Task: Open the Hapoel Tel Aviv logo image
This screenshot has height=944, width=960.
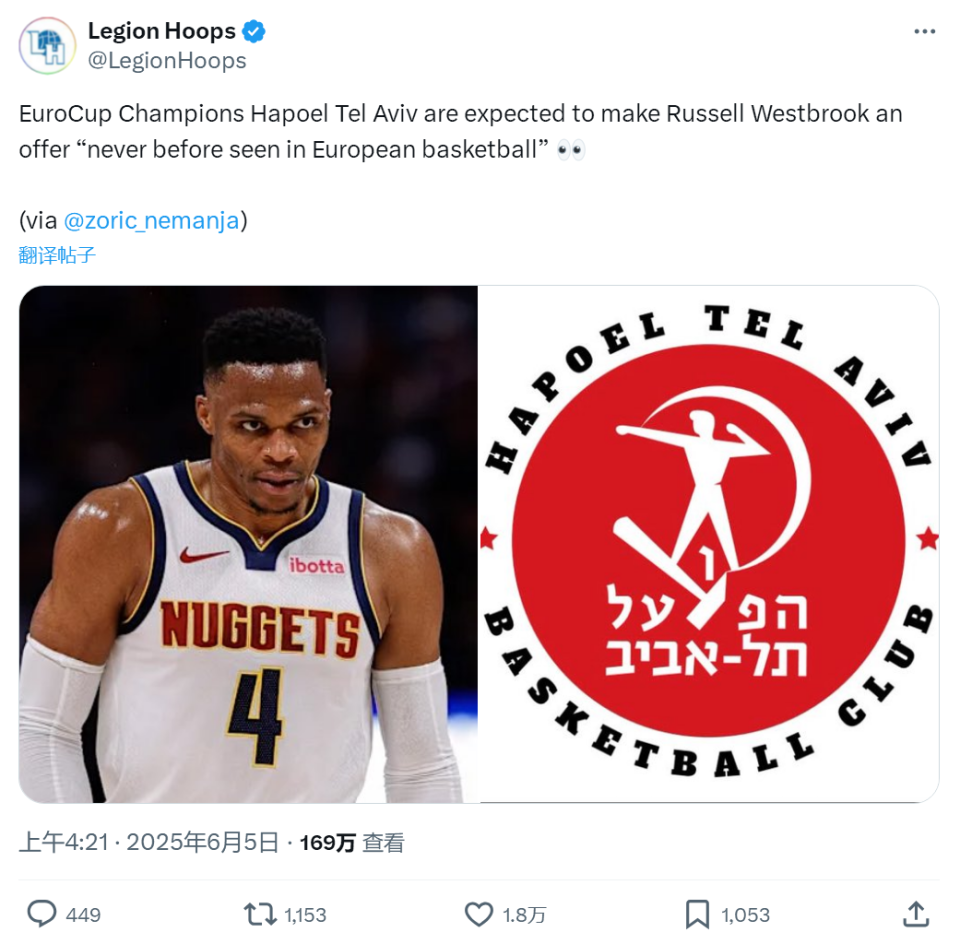Action: [708, 544]
